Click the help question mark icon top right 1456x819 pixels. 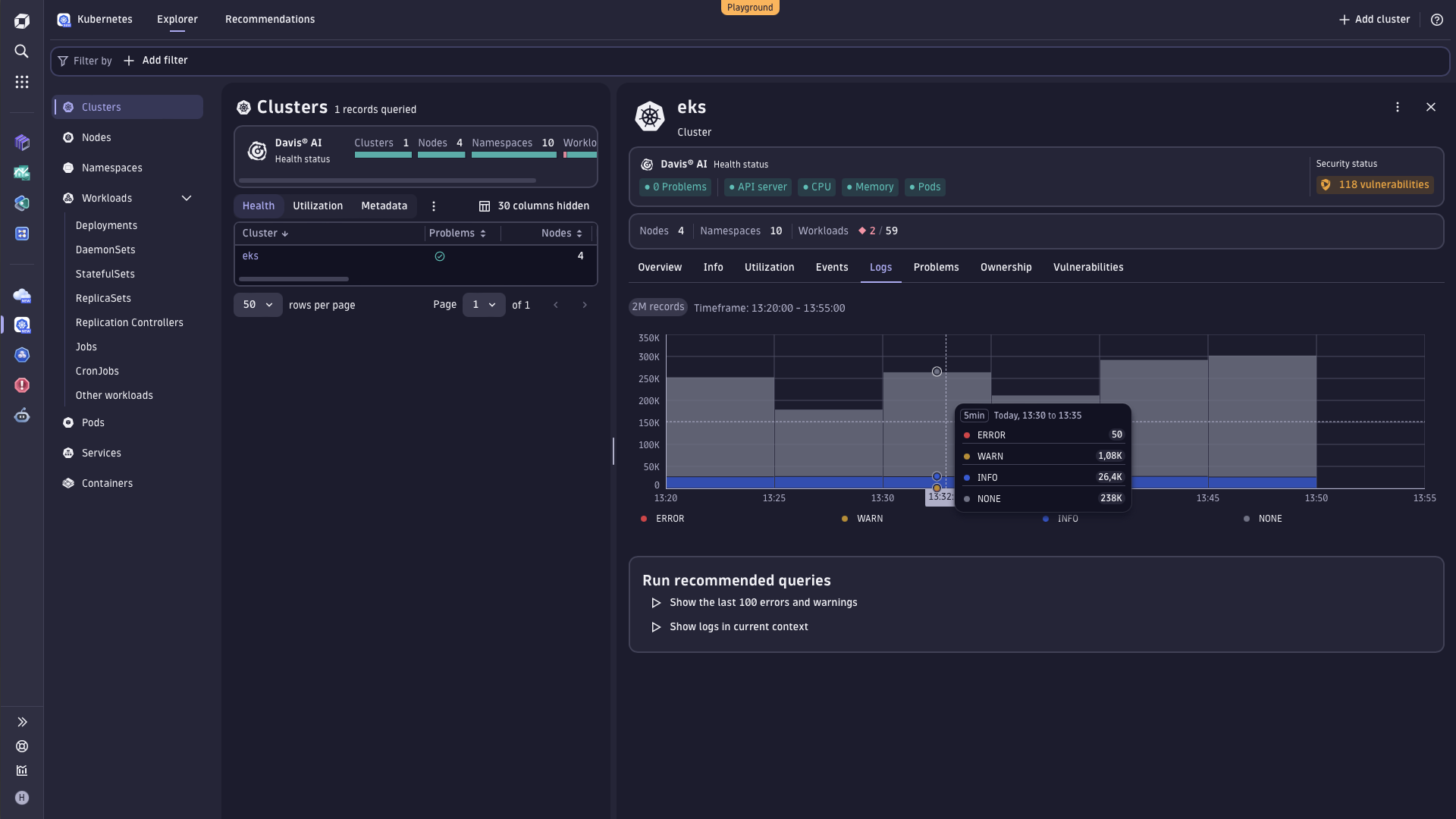pyautogui.click(x=1437, y=20)
